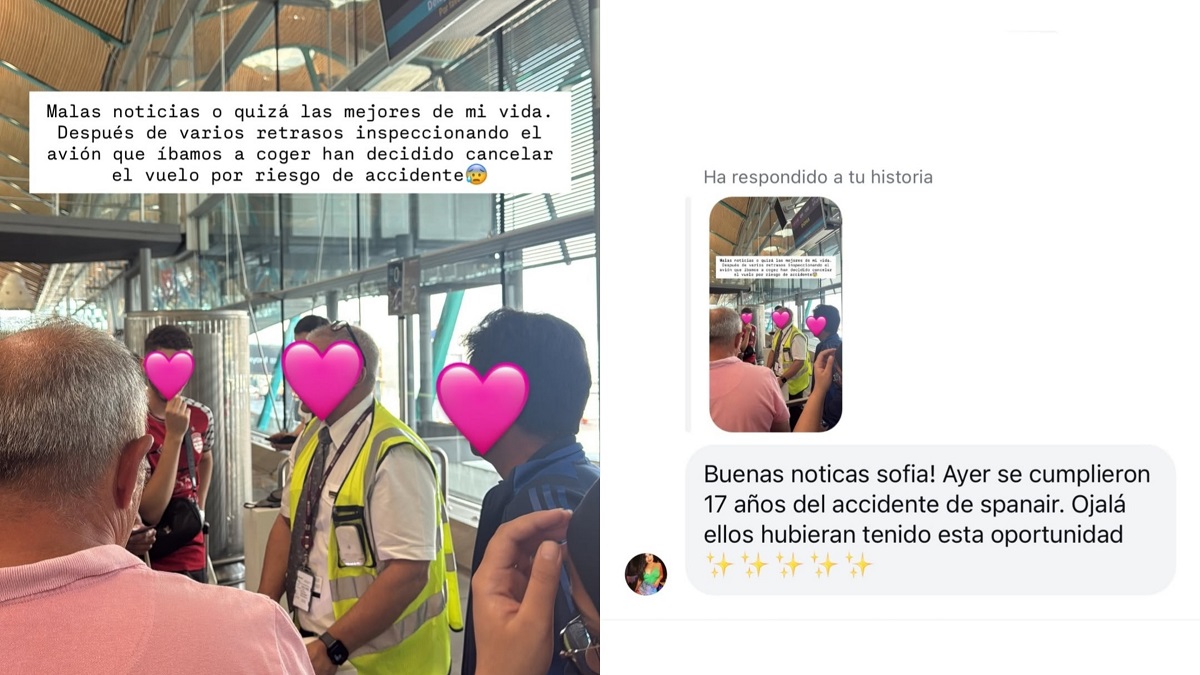Click the middle pink heart sticker on the vest man
Image resolution: width=1200 pixels, height=675 pixels.
click(x=322, y=378)
